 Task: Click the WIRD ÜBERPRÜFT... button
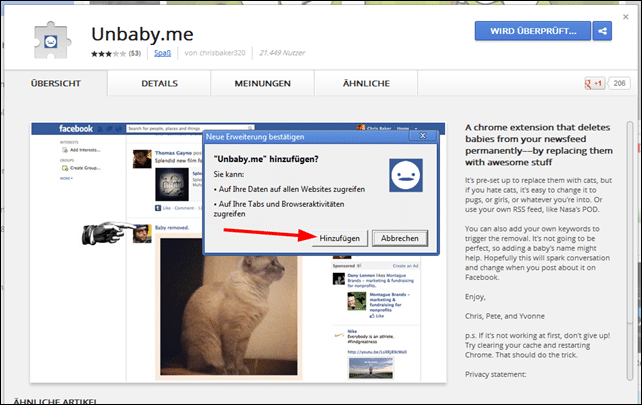[533, 31]
